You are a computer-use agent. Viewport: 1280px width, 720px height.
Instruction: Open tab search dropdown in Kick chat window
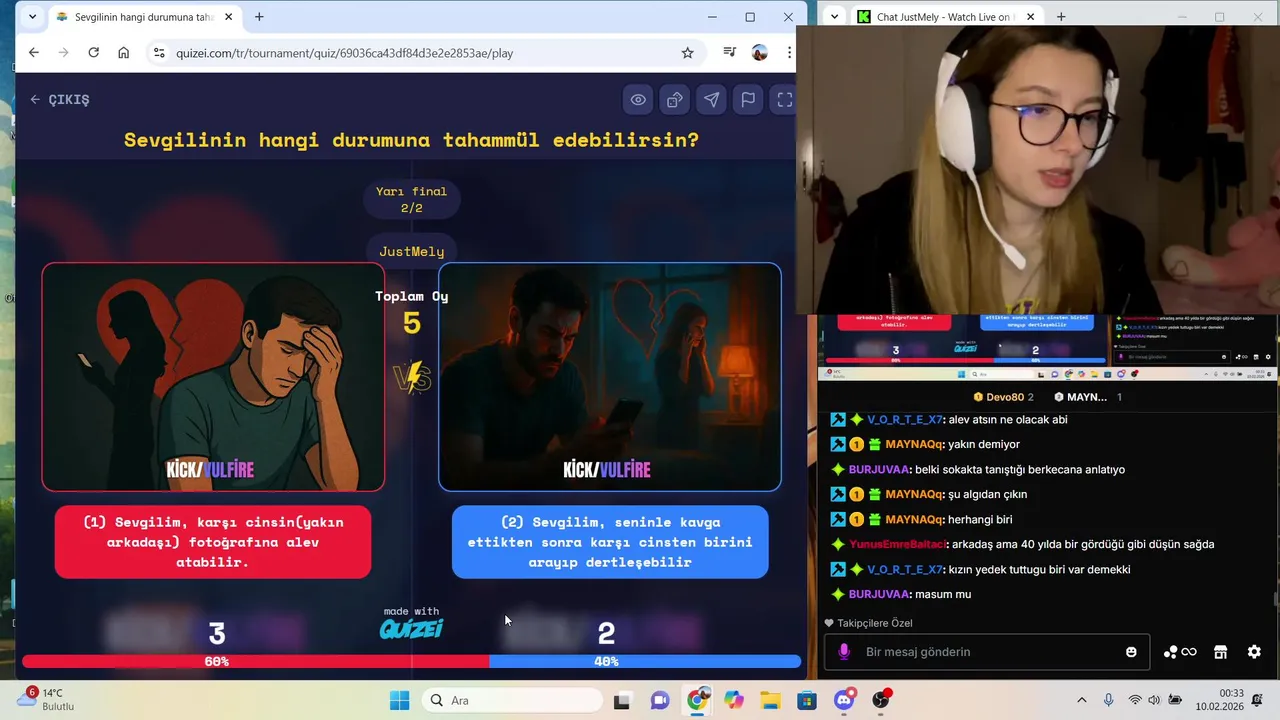coord(833,17)
